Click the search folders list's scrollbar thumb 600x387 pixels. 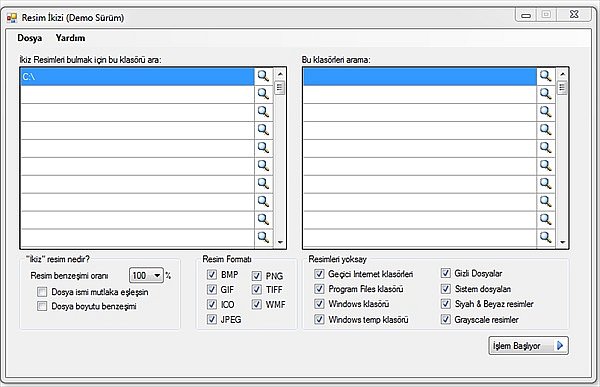[x=280, y=88]
